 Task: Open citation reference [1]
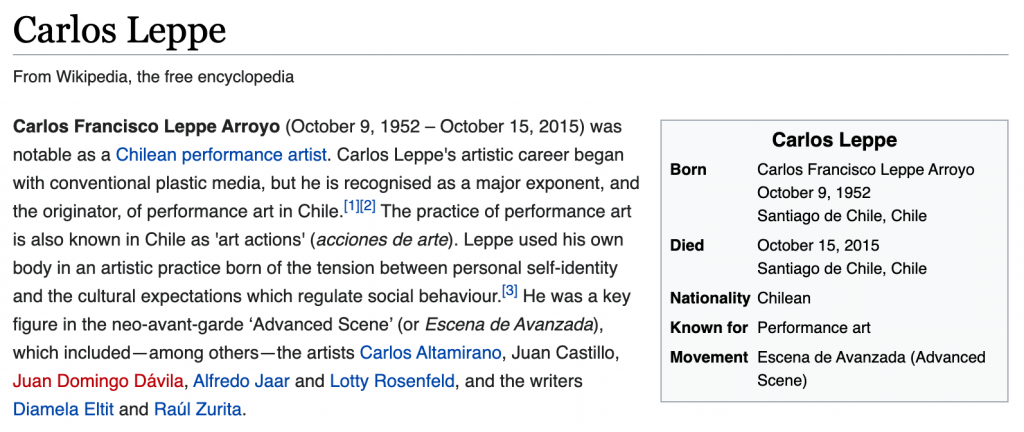[351, 205]
